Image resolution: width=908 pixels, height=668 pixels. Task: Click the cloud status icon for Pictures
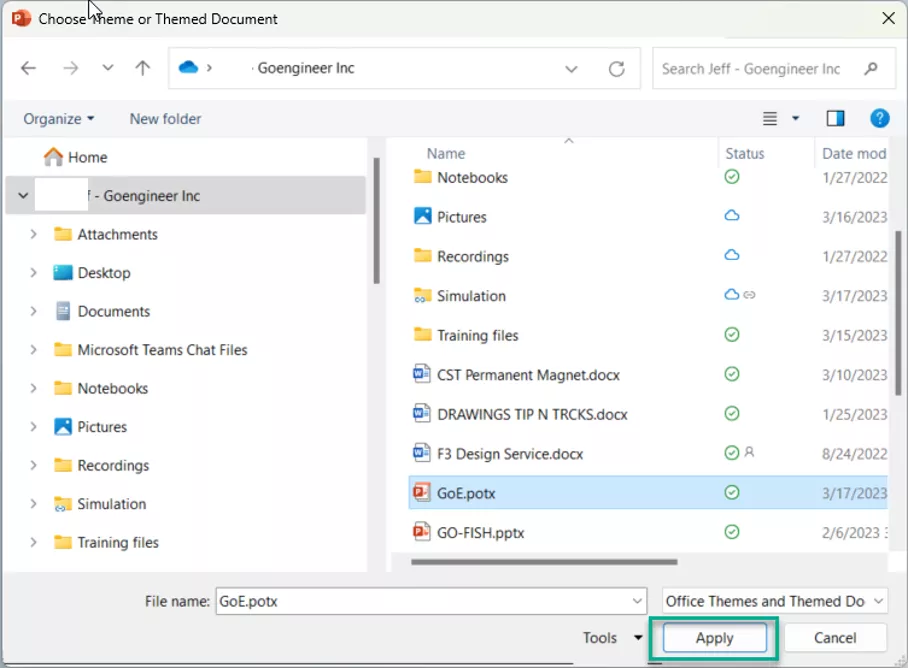point(732,215)
